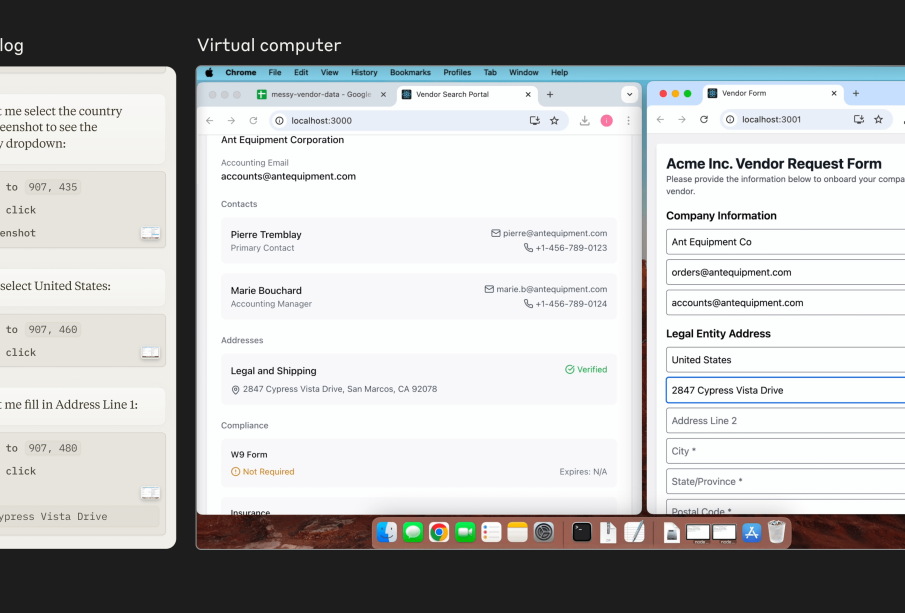Click the Finder icon in the dock
Image resolution: width=905 pixels, height=613 pixels.
click(387, 532)
